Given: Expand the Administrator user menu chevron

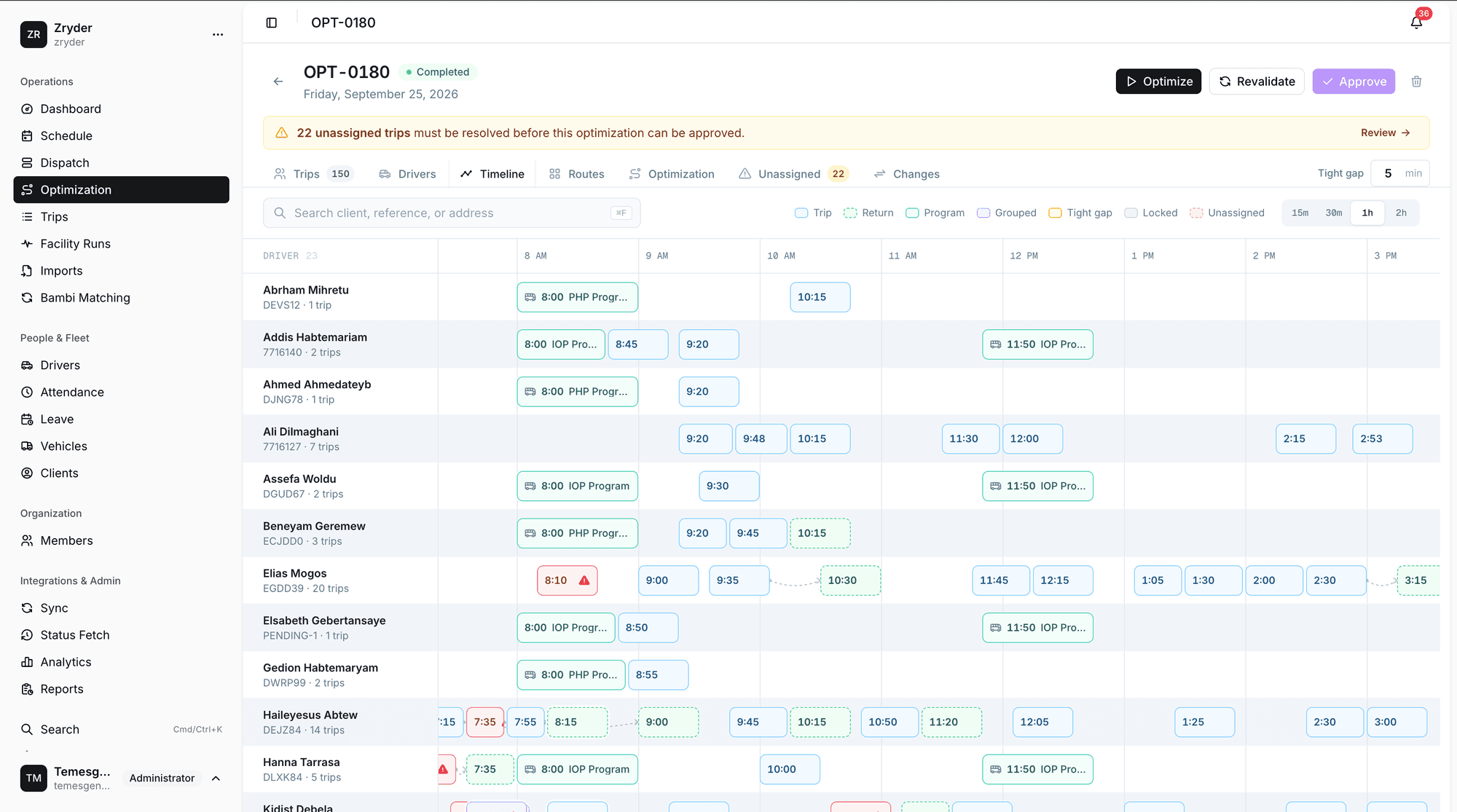Looking at the screenshot, I should [216, 779].
